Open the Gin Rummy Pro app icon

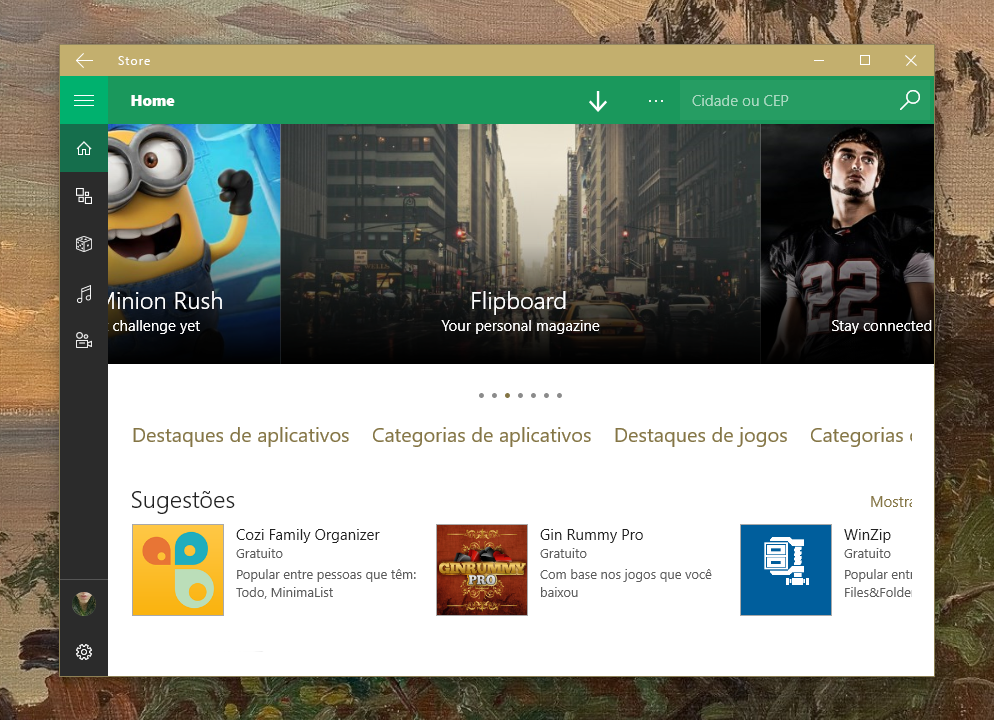point(482,570)
